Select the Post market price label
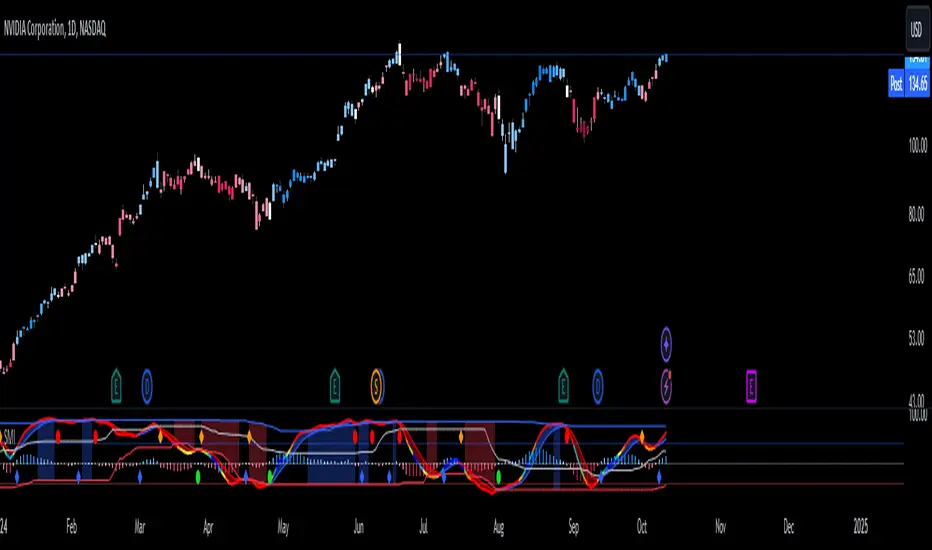 click(896, 83)
